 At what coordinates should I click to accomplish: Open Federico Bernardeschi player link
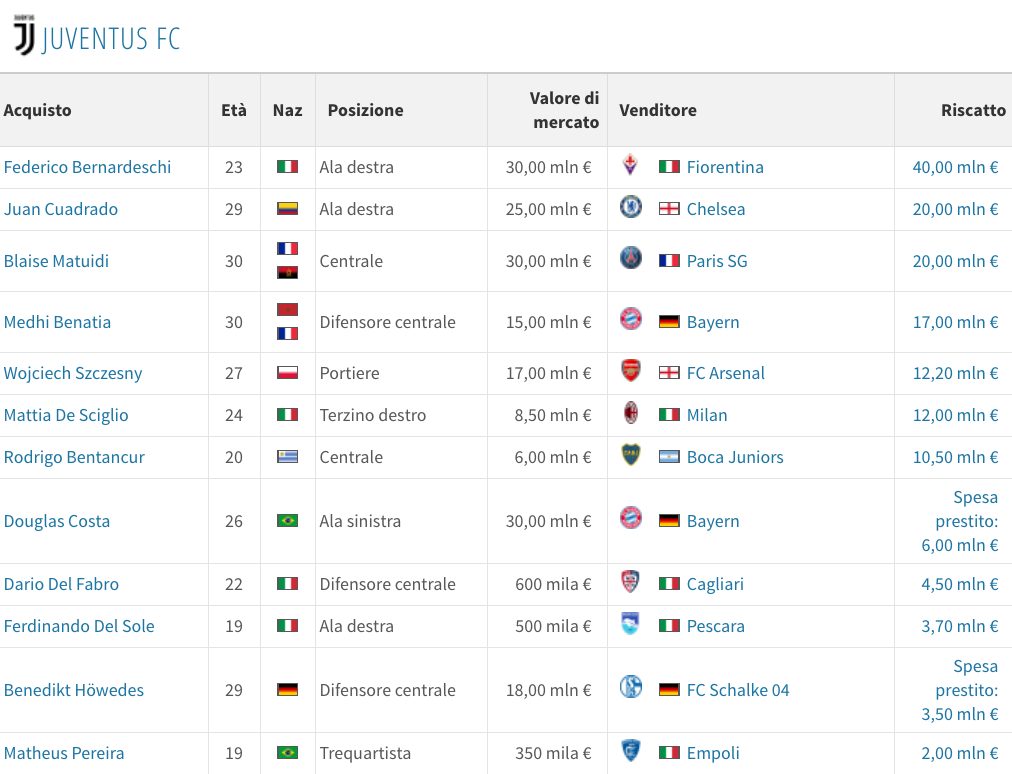tap(87, 167)
